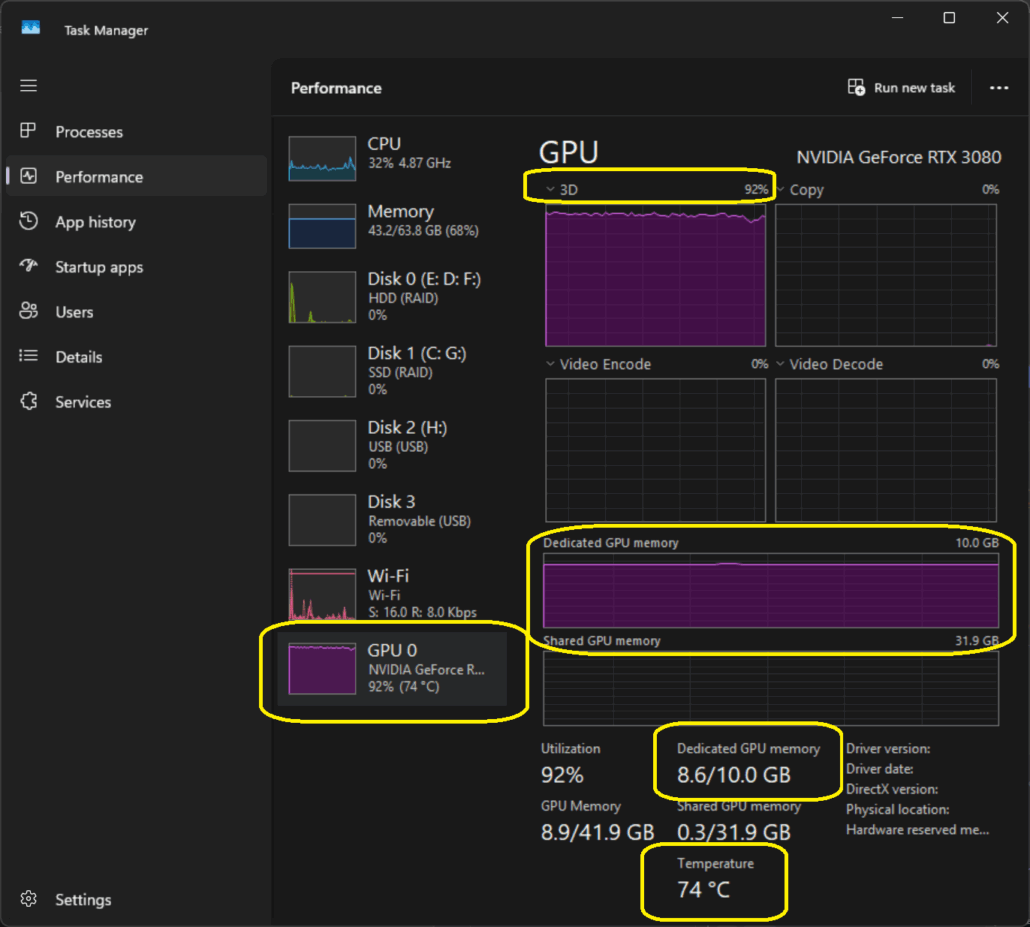This screenshot has width=1030, height=927.
Task: Click the Copy engine graph
Action: 886,275
